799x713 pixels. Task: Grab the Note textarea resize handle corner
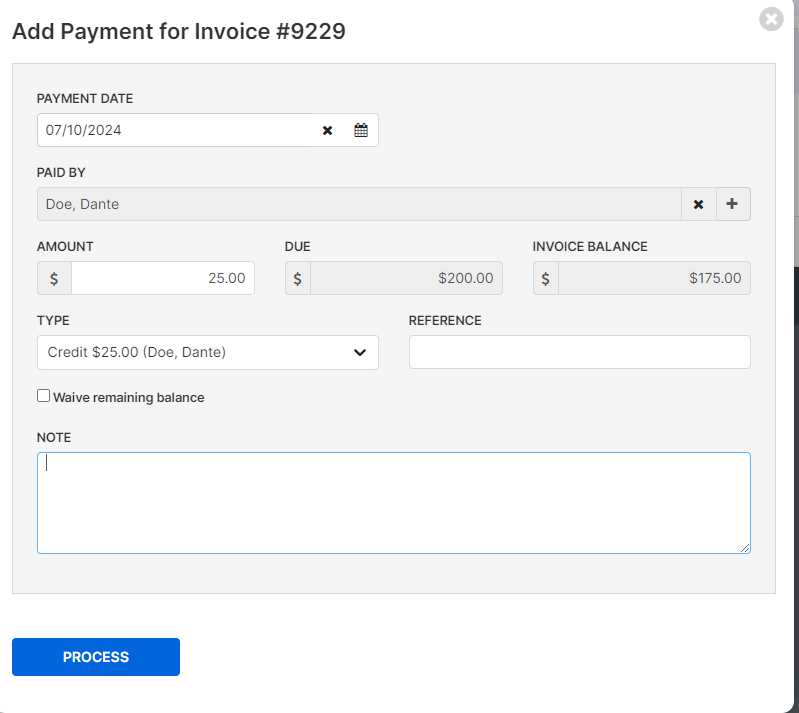[745, 548]
